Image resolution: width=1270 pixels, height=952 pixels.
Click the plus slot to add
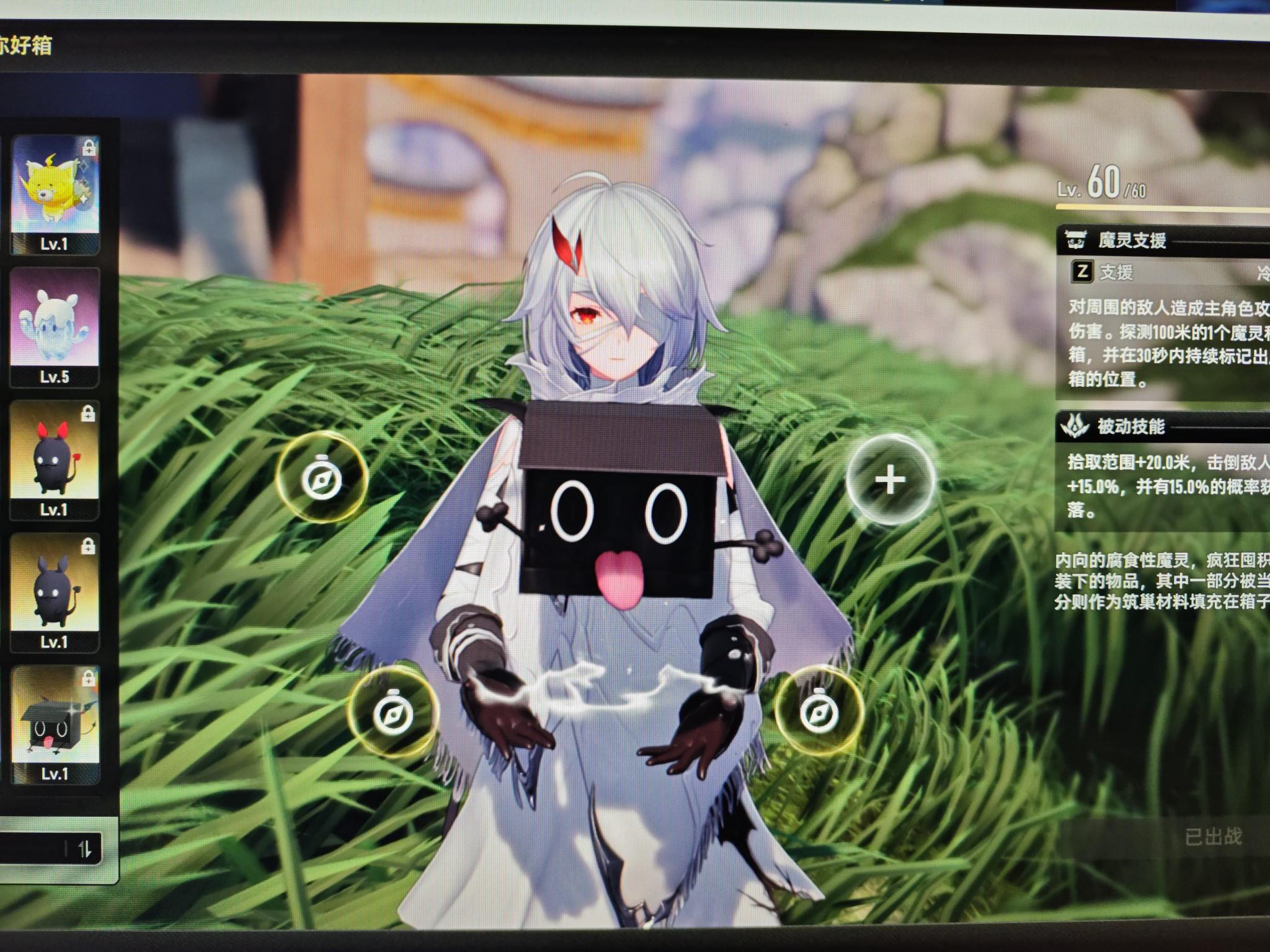(x=890, y=480)
